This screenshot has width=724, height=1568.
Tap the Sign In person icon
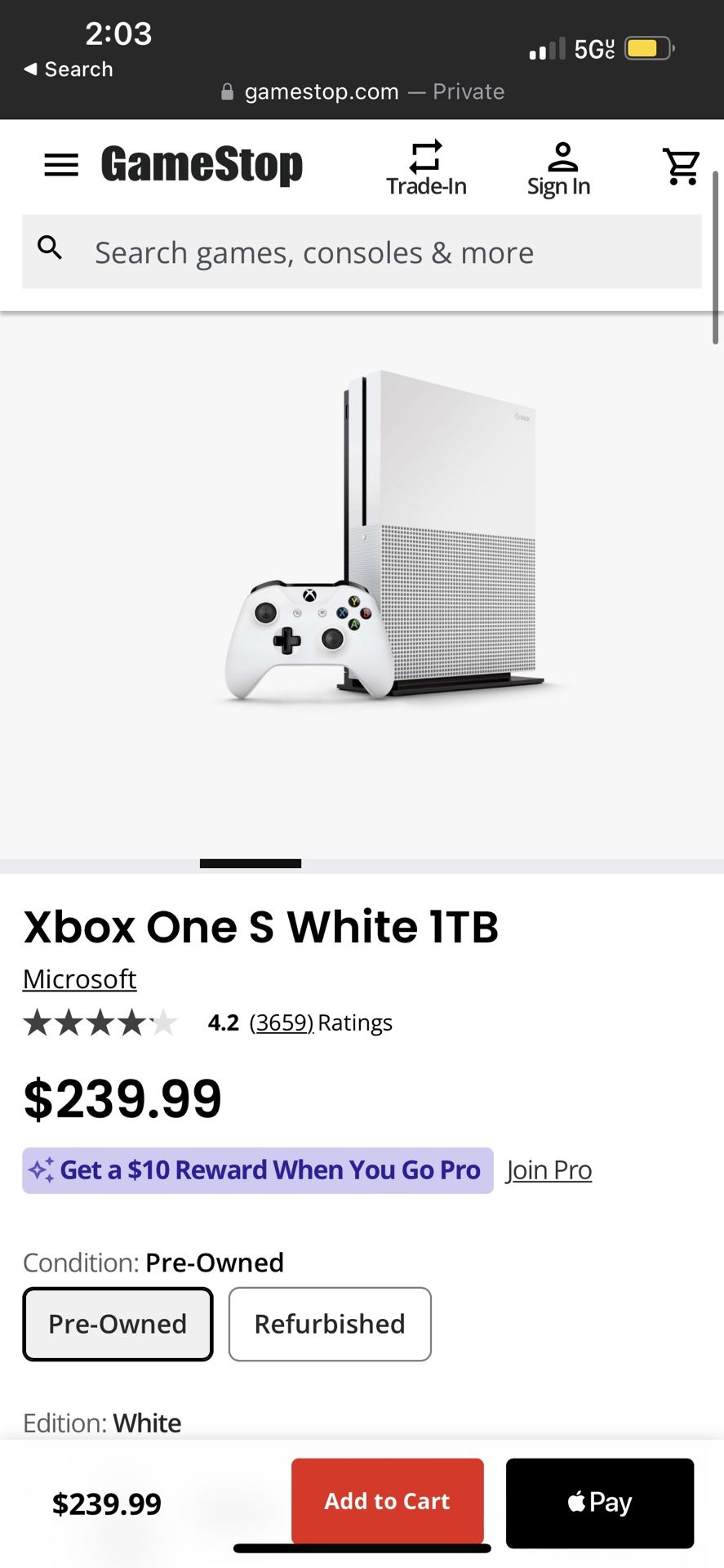click(562, 155)
